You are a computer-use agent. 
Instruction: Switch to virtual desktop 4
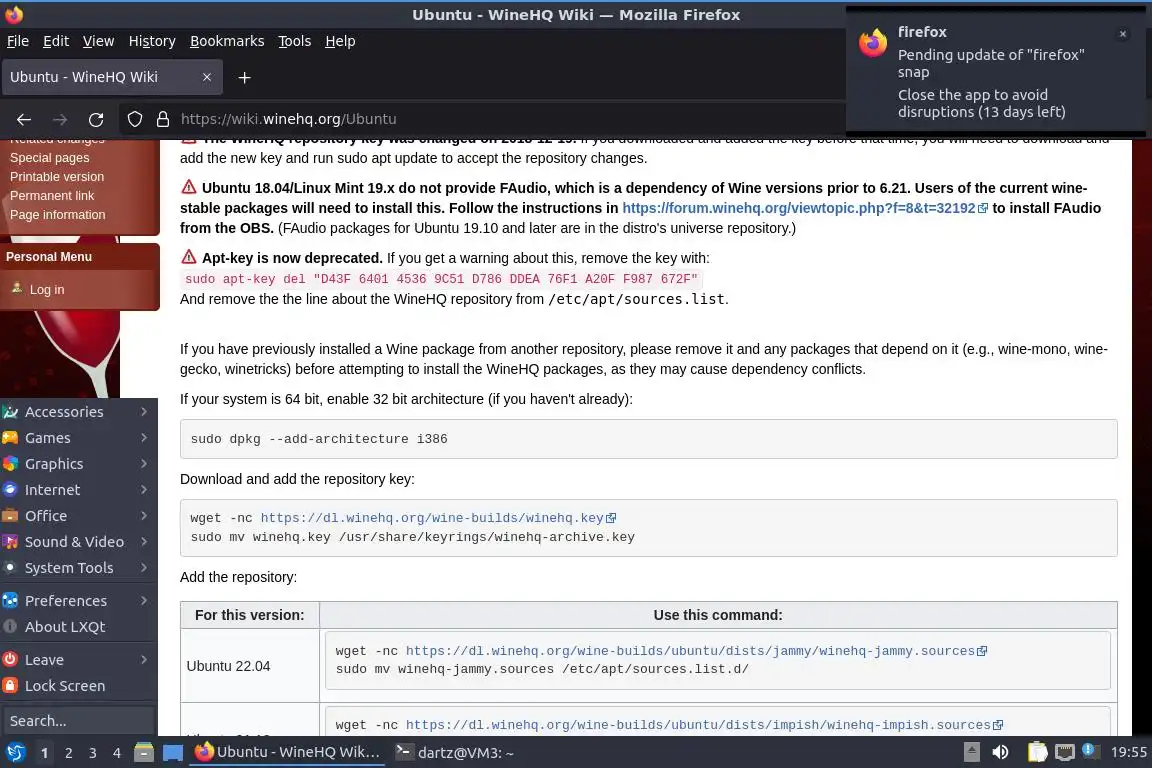(117, 753)
